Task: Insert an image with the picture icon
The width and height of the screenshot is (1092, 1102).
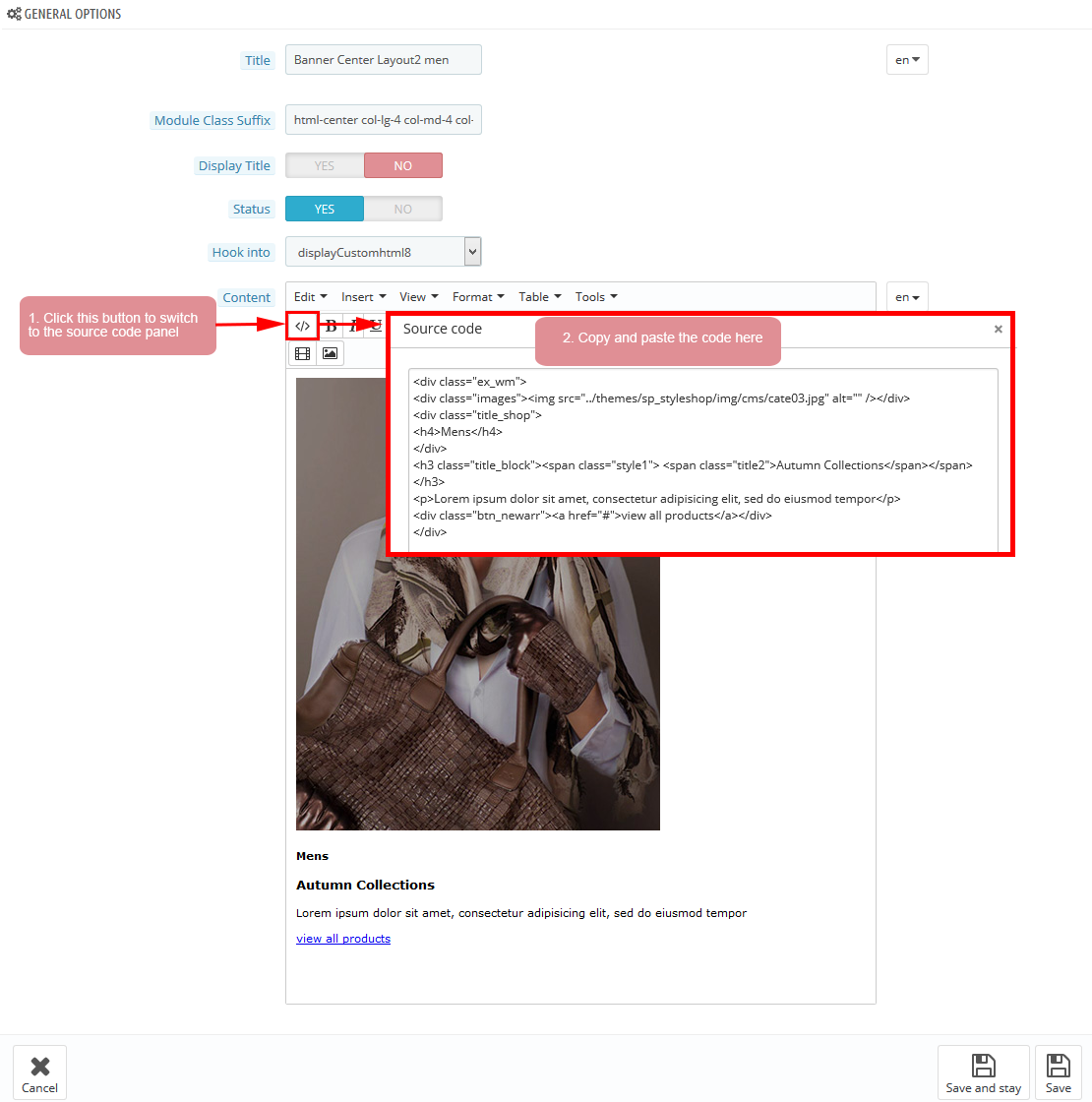Action: click(330, 353)
